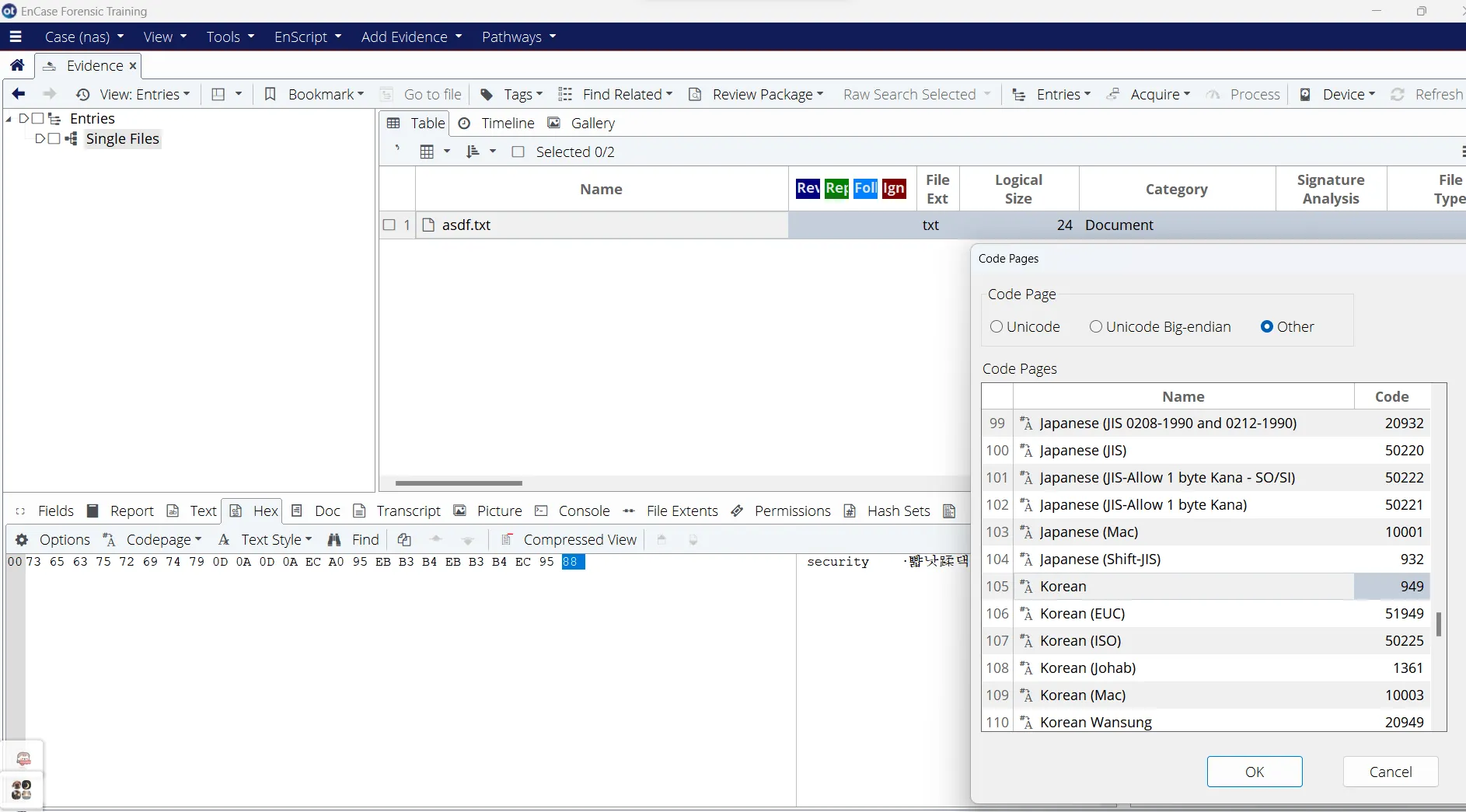
Task: Click the Tags icon
Action: (487, 94)
